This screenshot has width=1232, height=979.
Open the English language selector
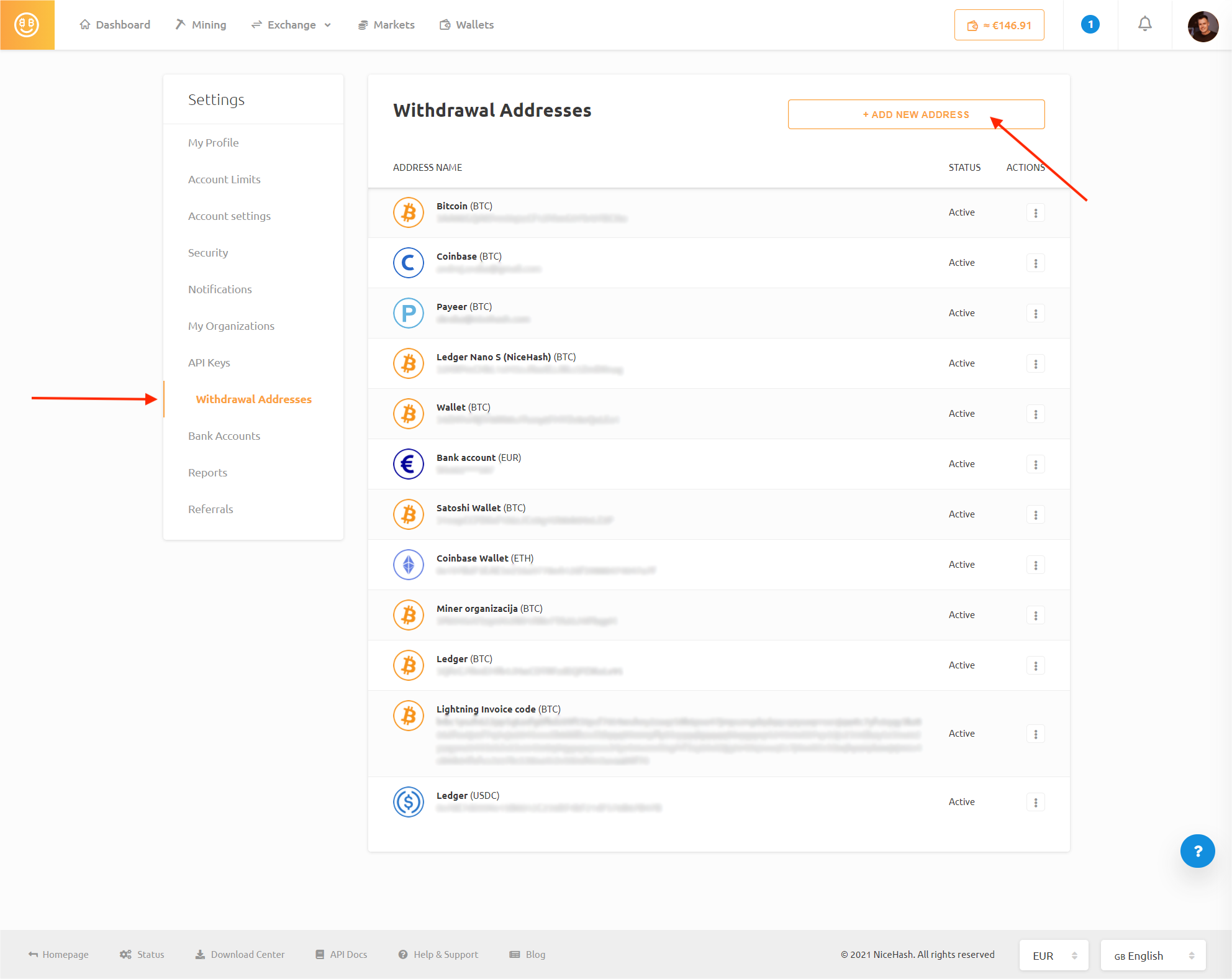[x=1153, y=955]
